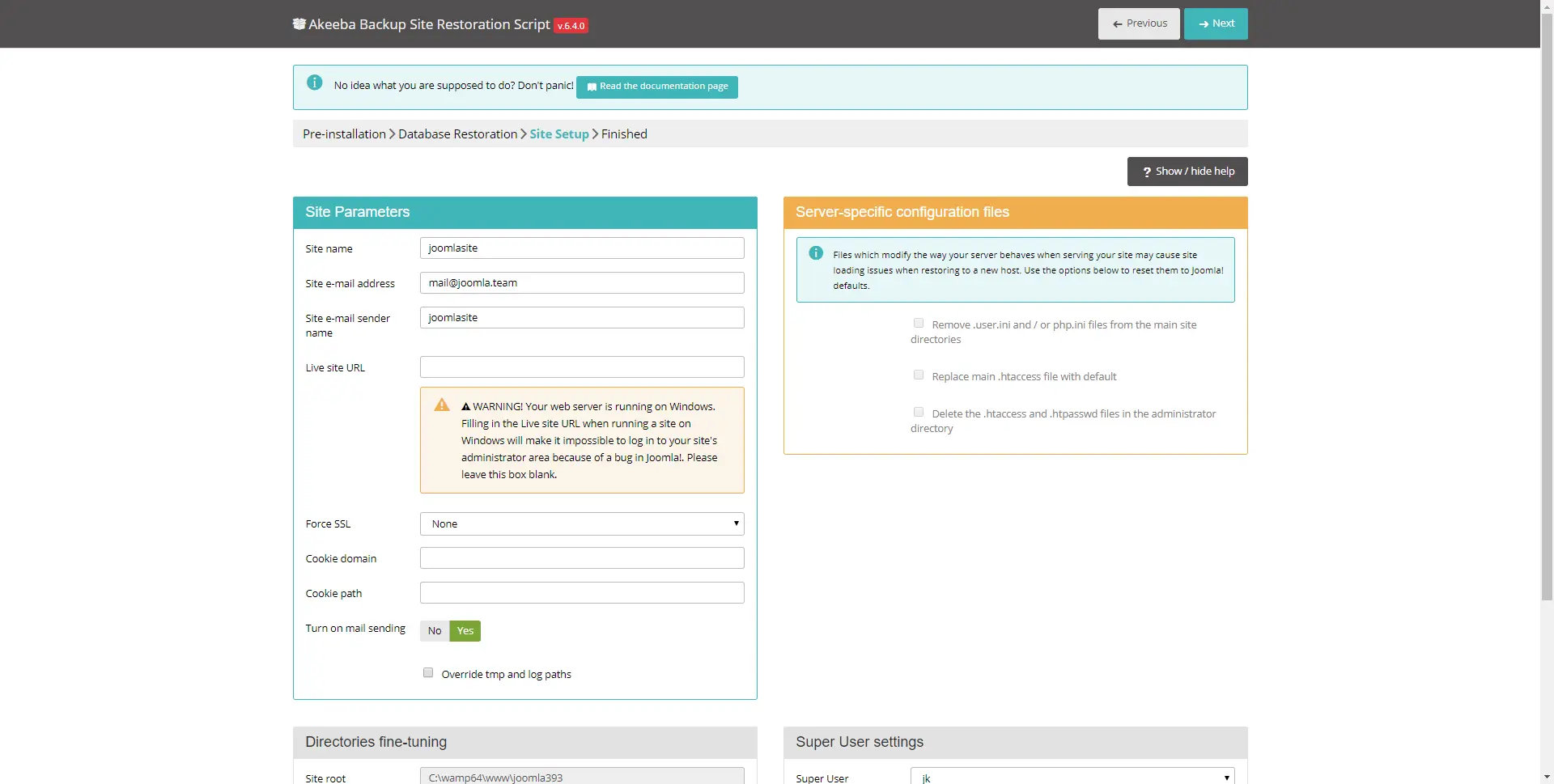This screenshot has width=1554, height=784.
Task: Click the v.6.4.0 version badge
Action: tap(571, 26)
